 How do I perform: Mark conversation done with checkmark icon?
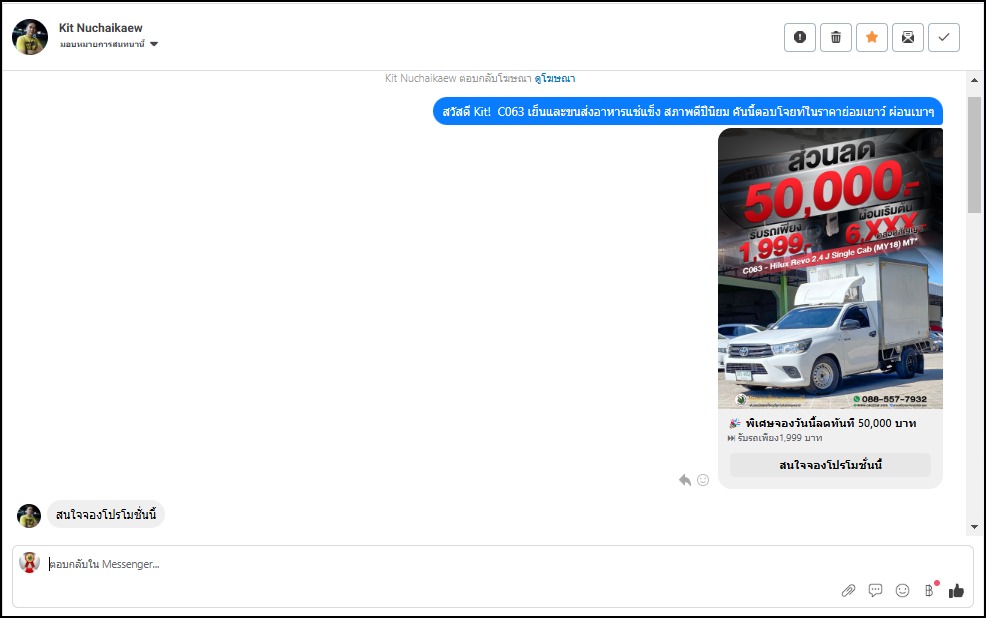[944, 37]
